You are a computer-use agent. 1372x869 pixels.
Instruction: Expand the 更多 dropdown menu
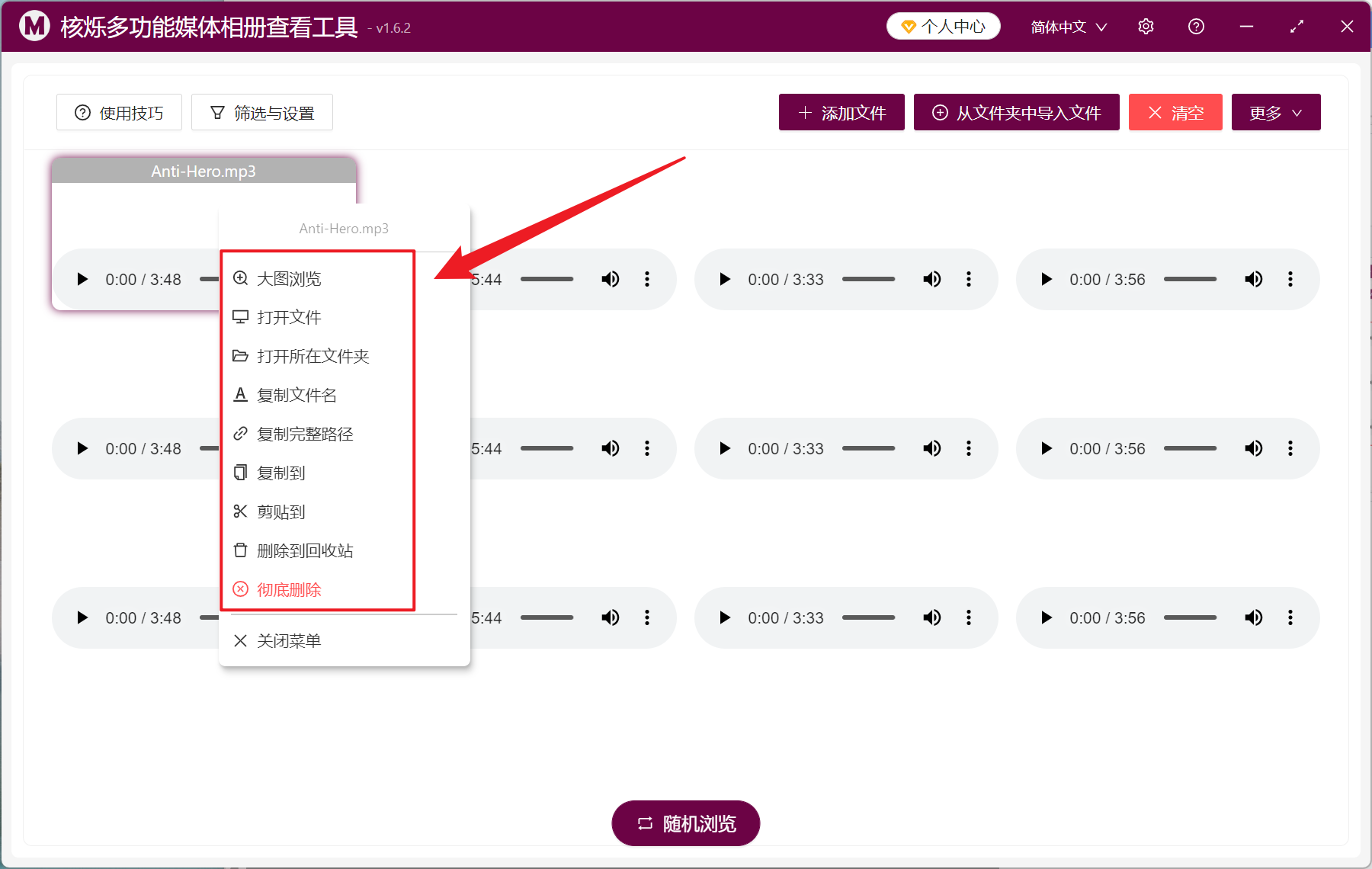[x=1275, y=112]
